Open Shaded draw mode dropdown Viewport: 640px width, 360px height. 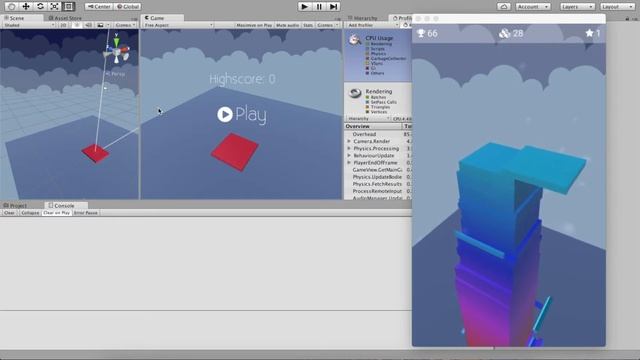(x=29, y=25)
